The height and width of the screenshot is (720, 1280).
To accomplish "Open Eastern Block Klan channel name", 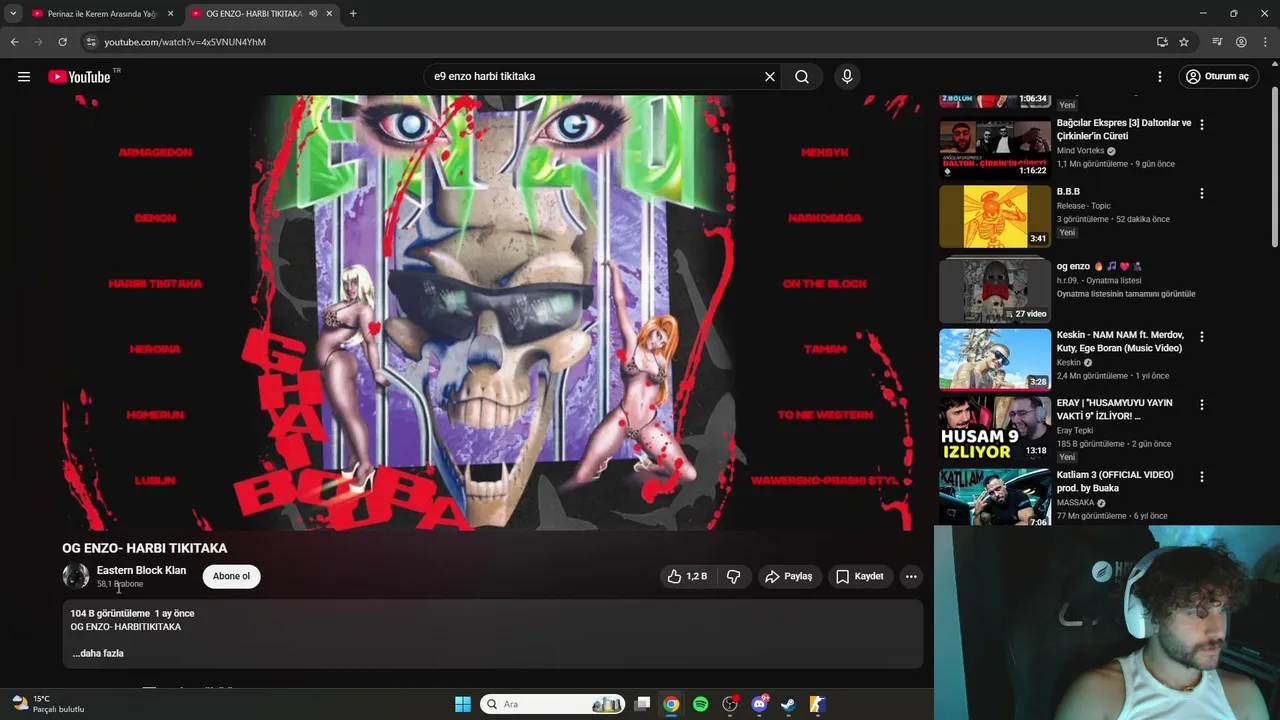I will (x=141, y=570).
